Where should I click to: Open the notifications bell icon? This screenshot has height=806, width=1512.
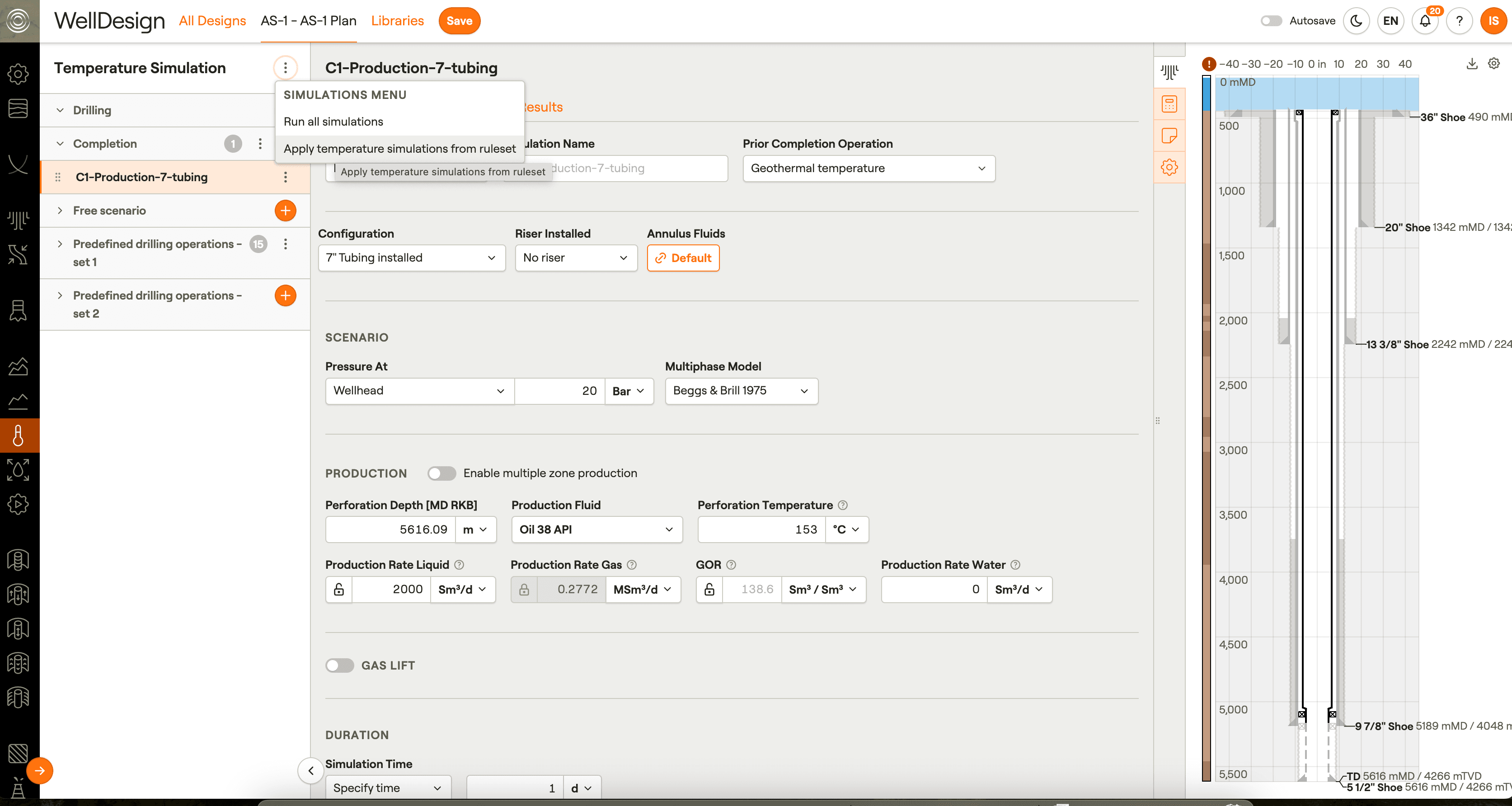pyautogui.click(x=1424, y=21)
